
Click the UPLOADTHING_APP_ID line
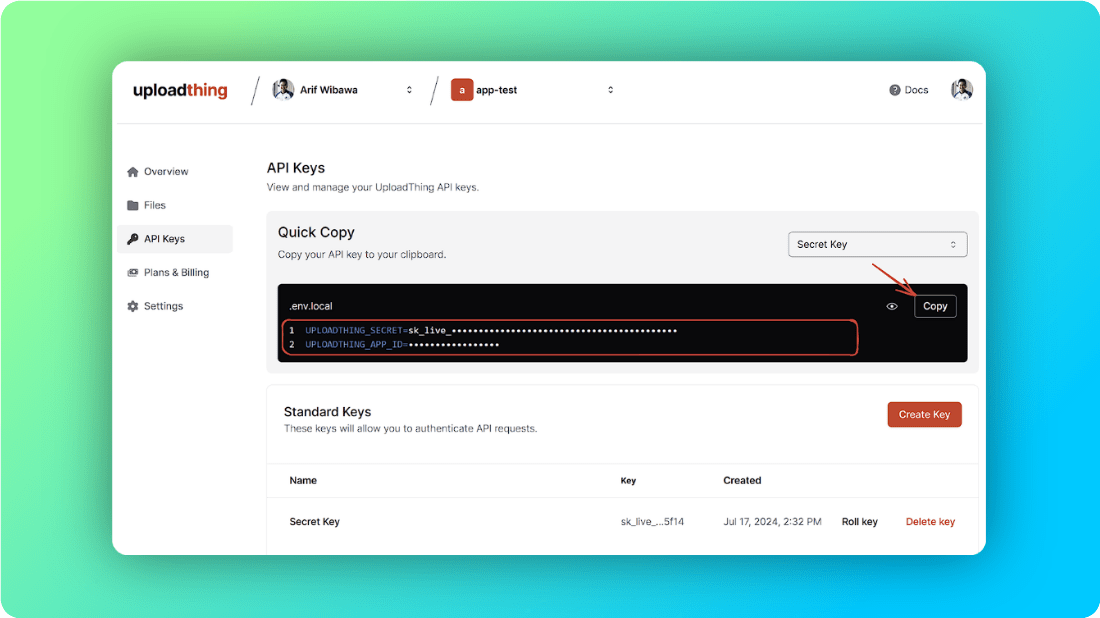pyautogui.click(x=402, y=344)
